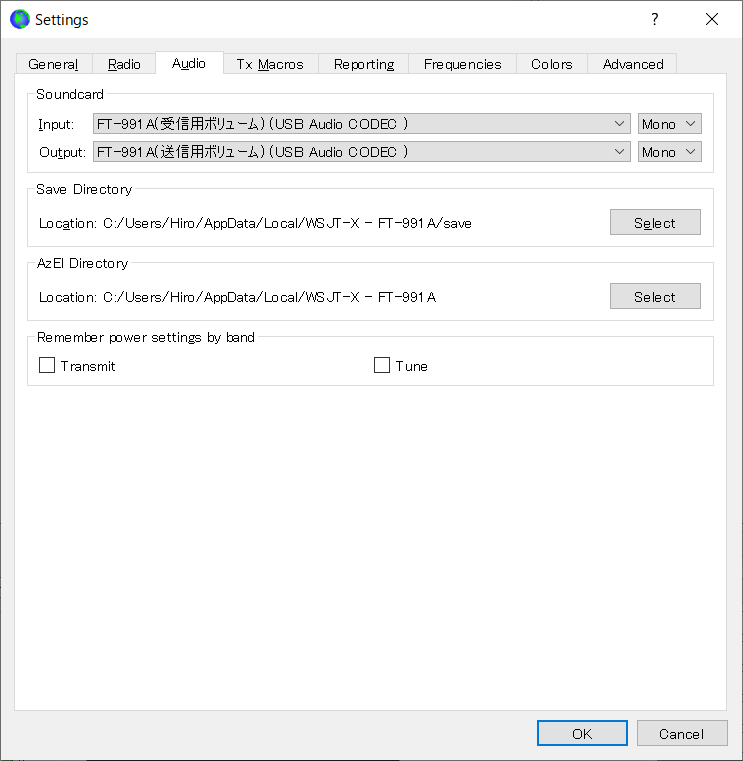The height and width of the screenshot is (761, 743).
Task: Click Select for the Save Directory
Action: pyautogui.click(x=655, y=223)
